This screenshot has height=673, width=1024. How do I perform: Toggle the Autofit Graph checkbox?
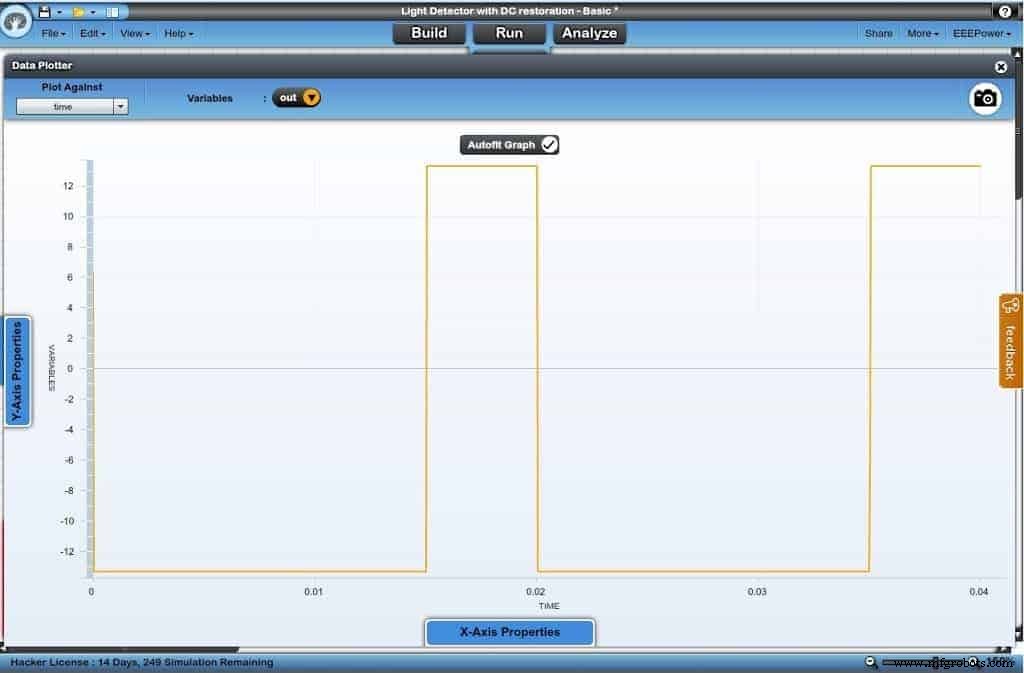tap(549, 145)
